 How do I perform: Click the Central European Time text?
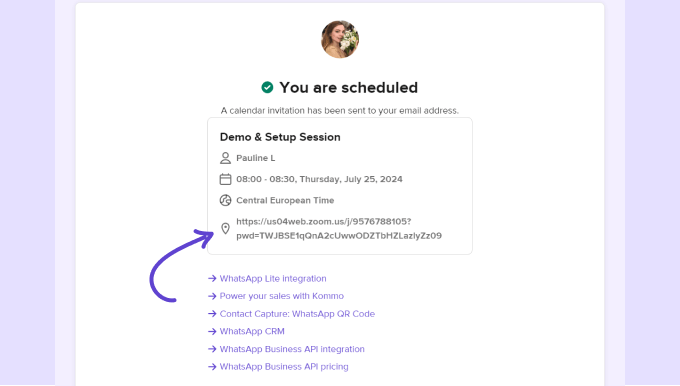[285, 200]
